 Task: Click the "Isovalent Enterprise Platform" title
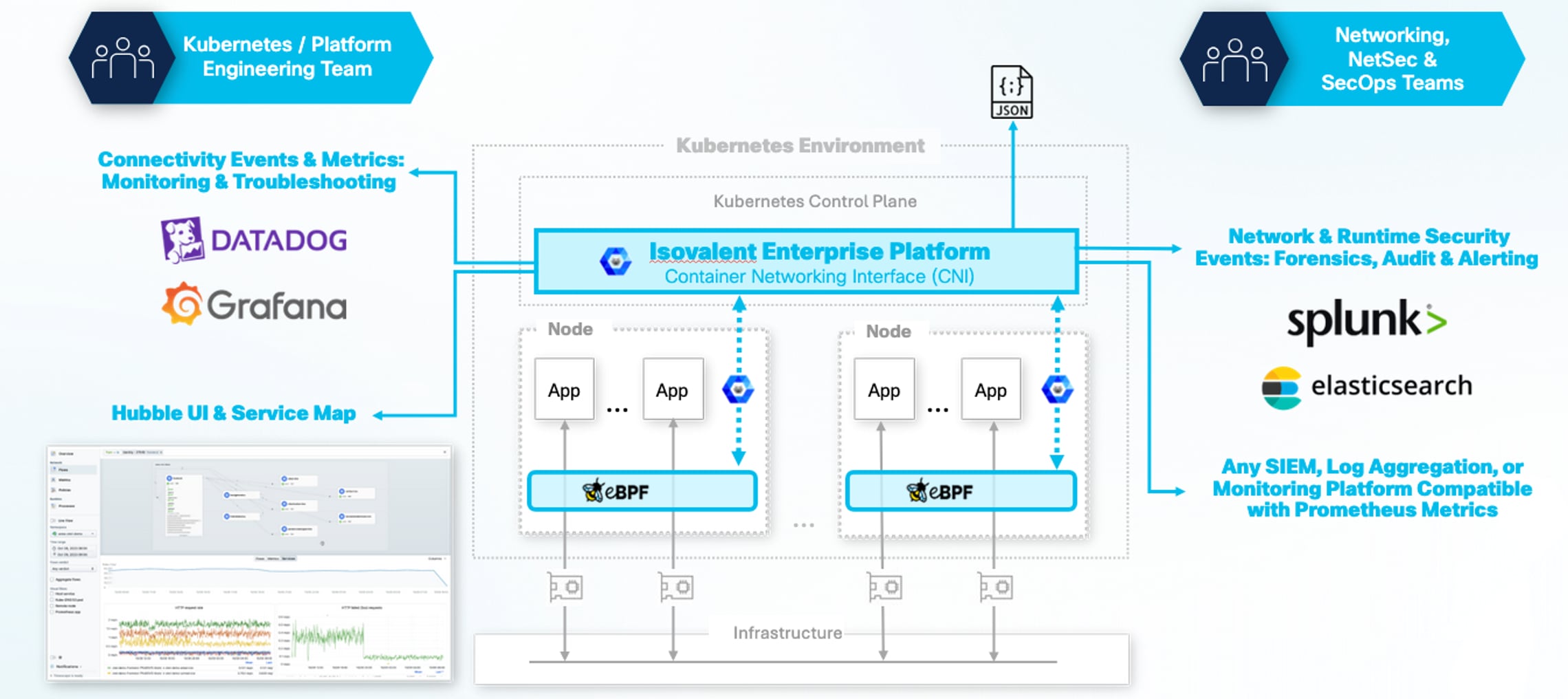click(x=819, y=251)
